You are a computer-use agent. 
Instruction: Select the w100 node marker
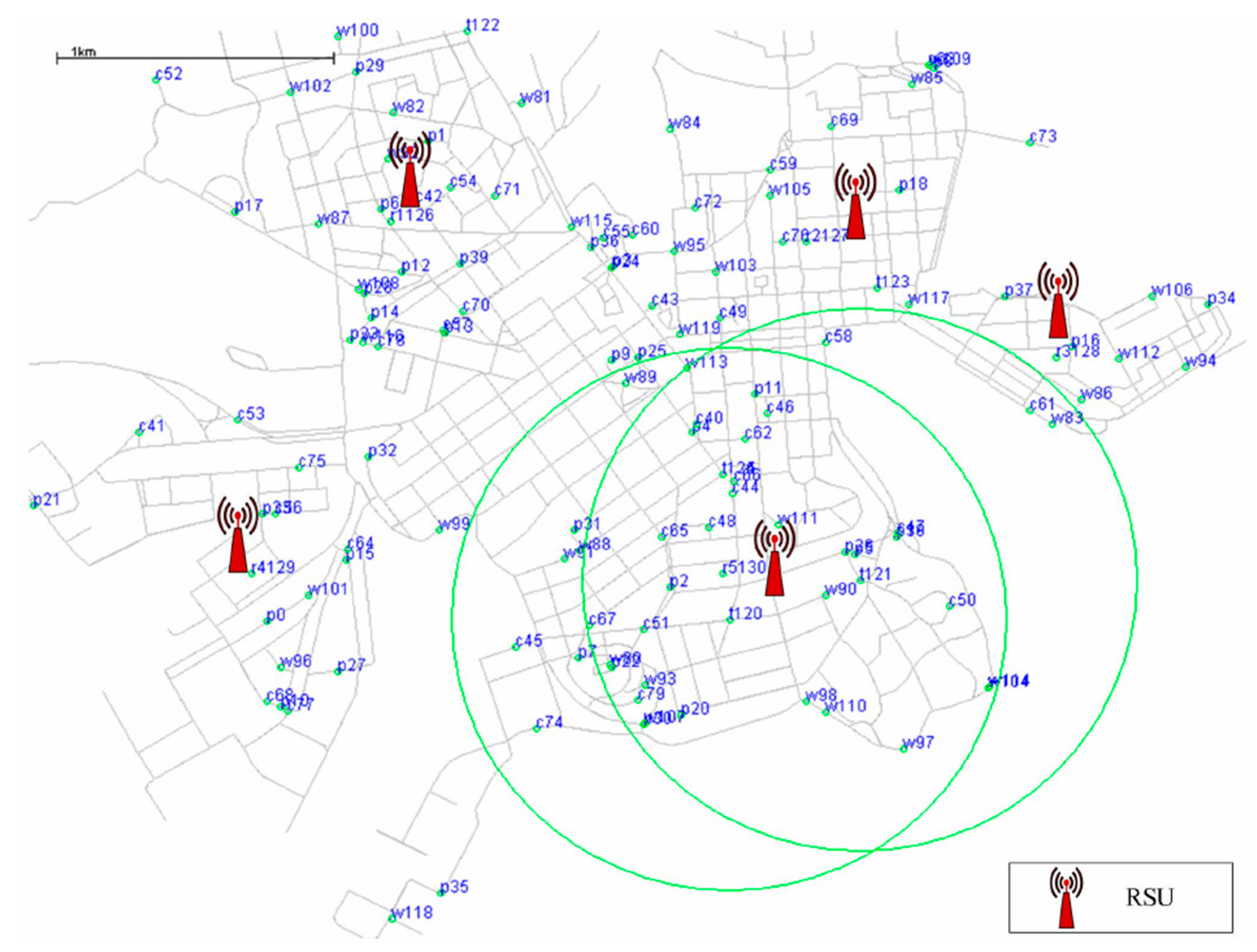tap(338, 36)
